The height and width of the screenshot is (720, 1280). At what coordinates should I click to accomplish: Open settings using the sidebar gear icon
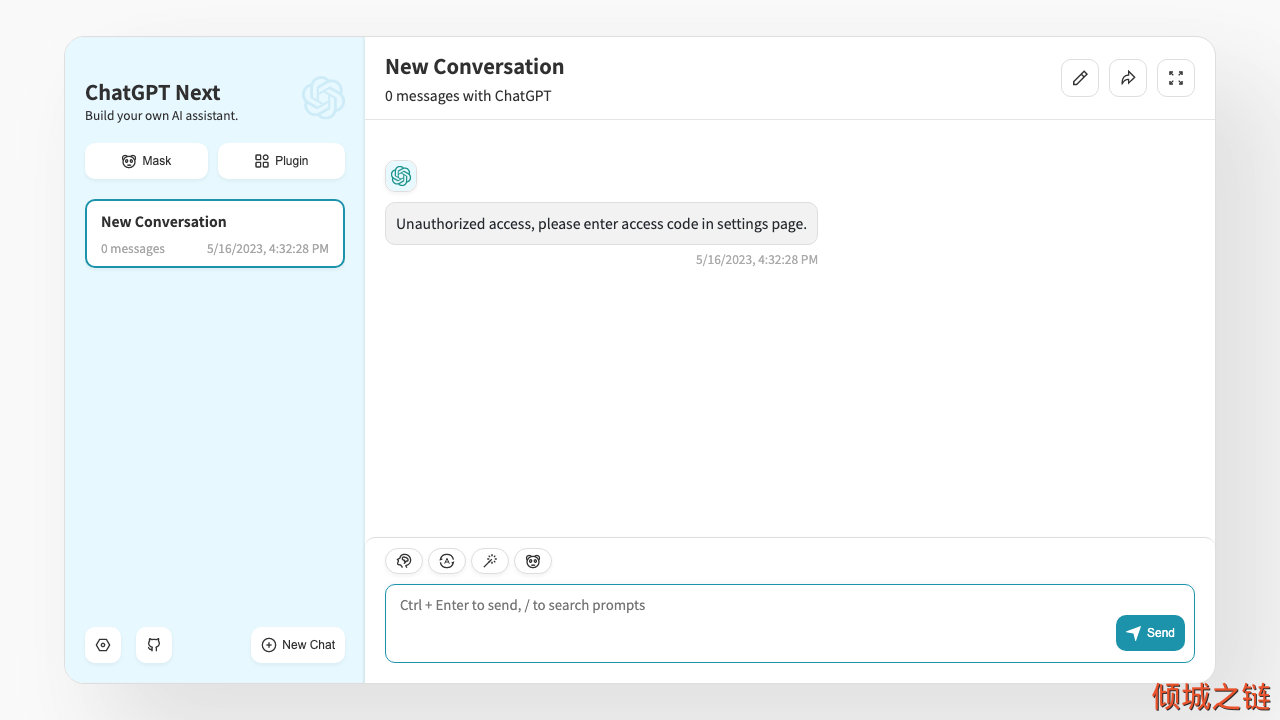click(x=103, y=645)
